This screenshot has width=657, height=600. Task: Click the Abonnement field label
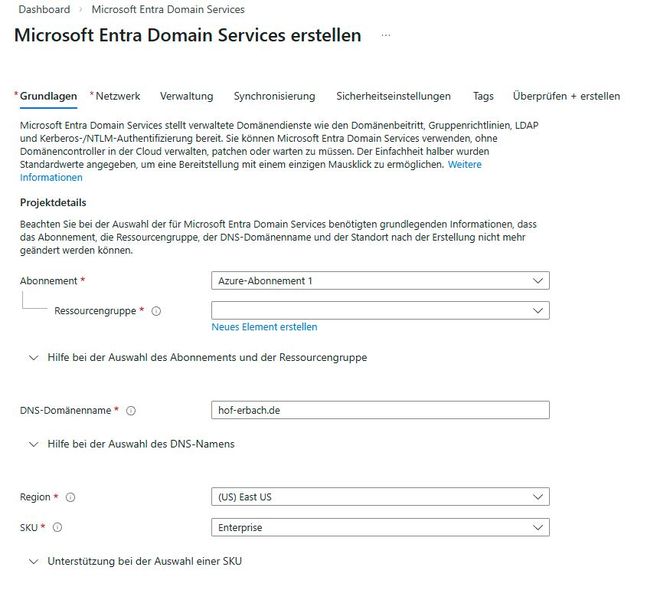(49, 281)
